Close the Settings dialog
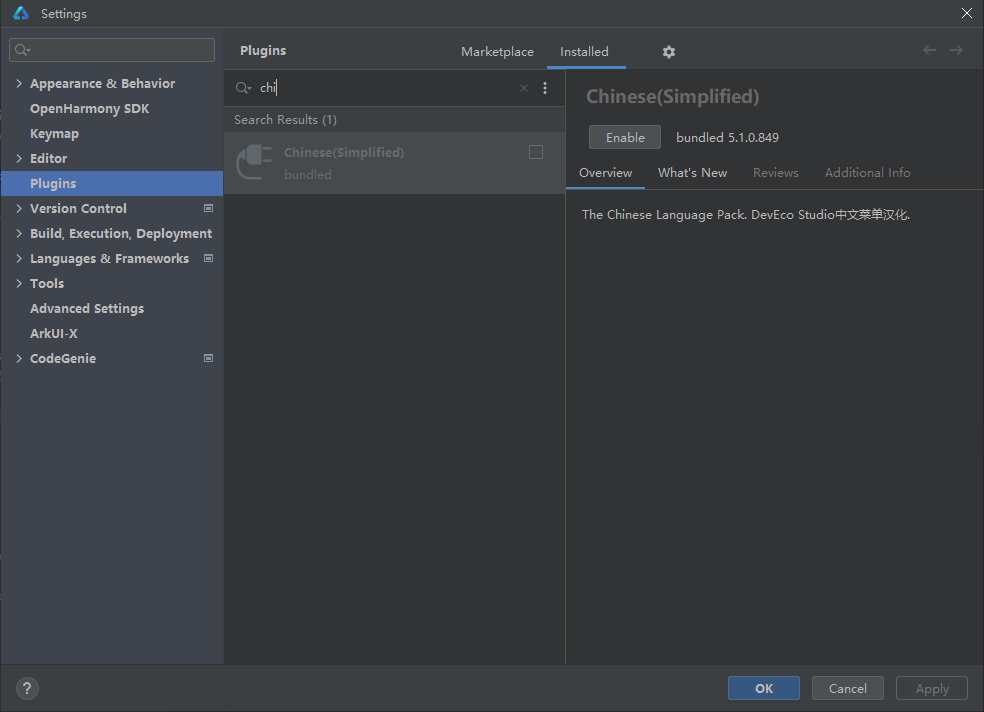This screenshot has width=984, height=712. (x=966, y=13)
